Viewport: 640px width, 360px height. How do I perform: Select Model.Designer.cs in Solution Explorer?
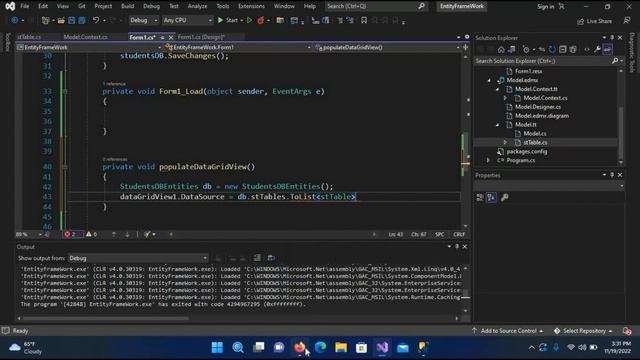[x=538, y=107]
